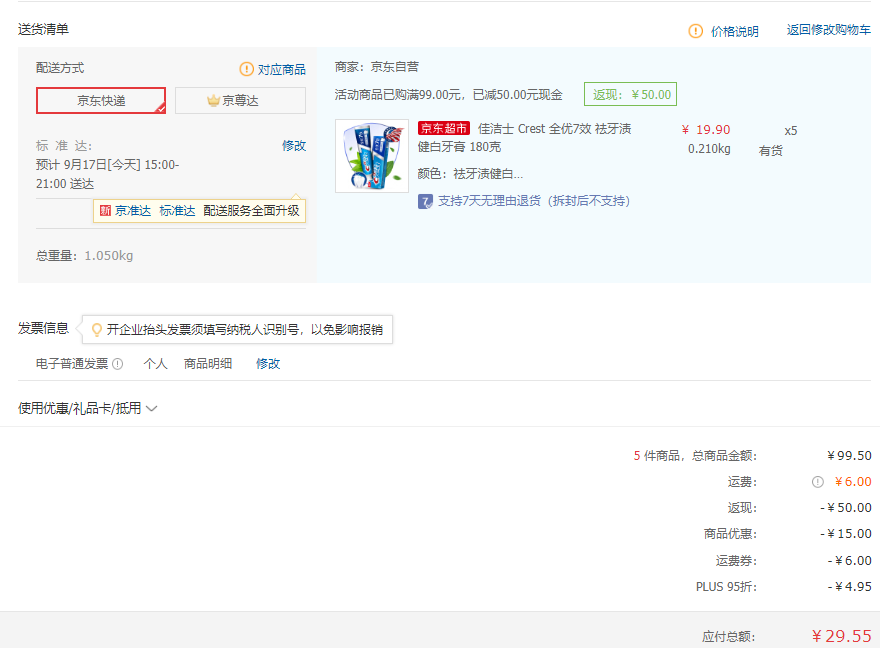Click the info icon next to 运费
Viewport: 880px width, 648px height.
coord(818,482)
